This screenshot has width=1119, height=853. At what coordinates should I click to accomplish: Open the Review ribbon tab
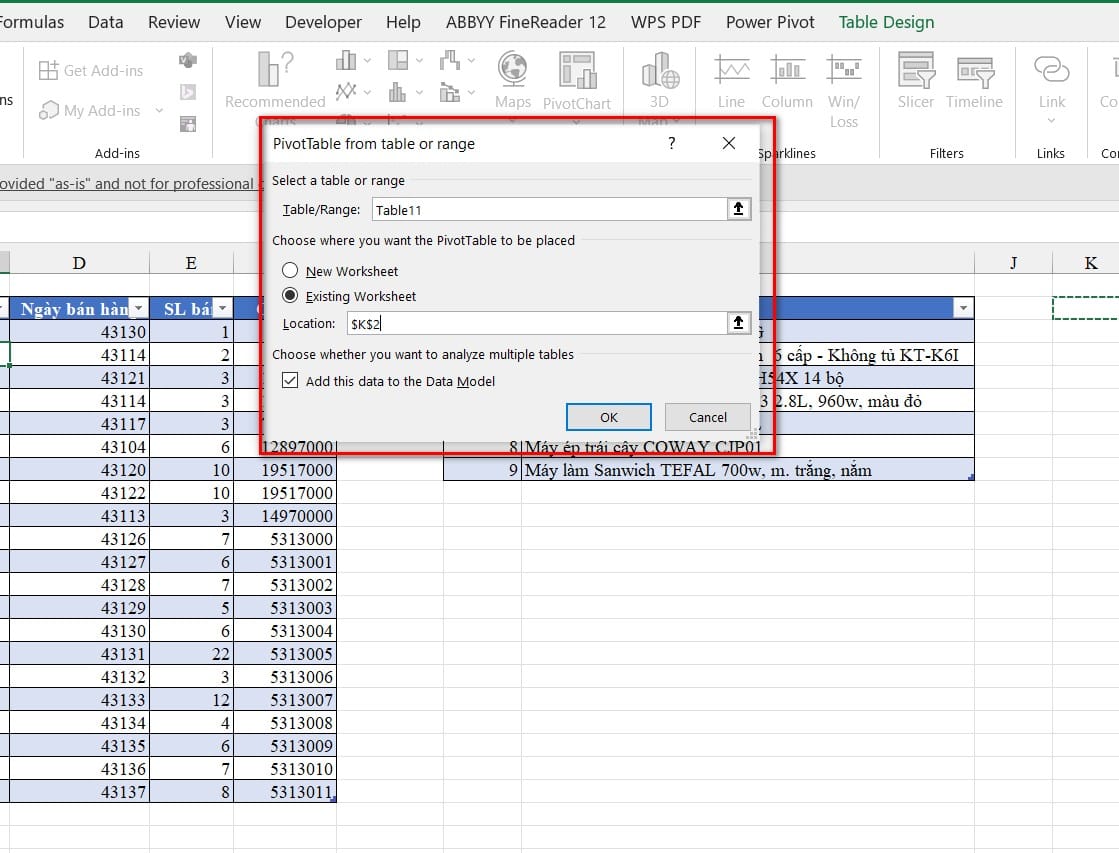[x=174, y=22]
